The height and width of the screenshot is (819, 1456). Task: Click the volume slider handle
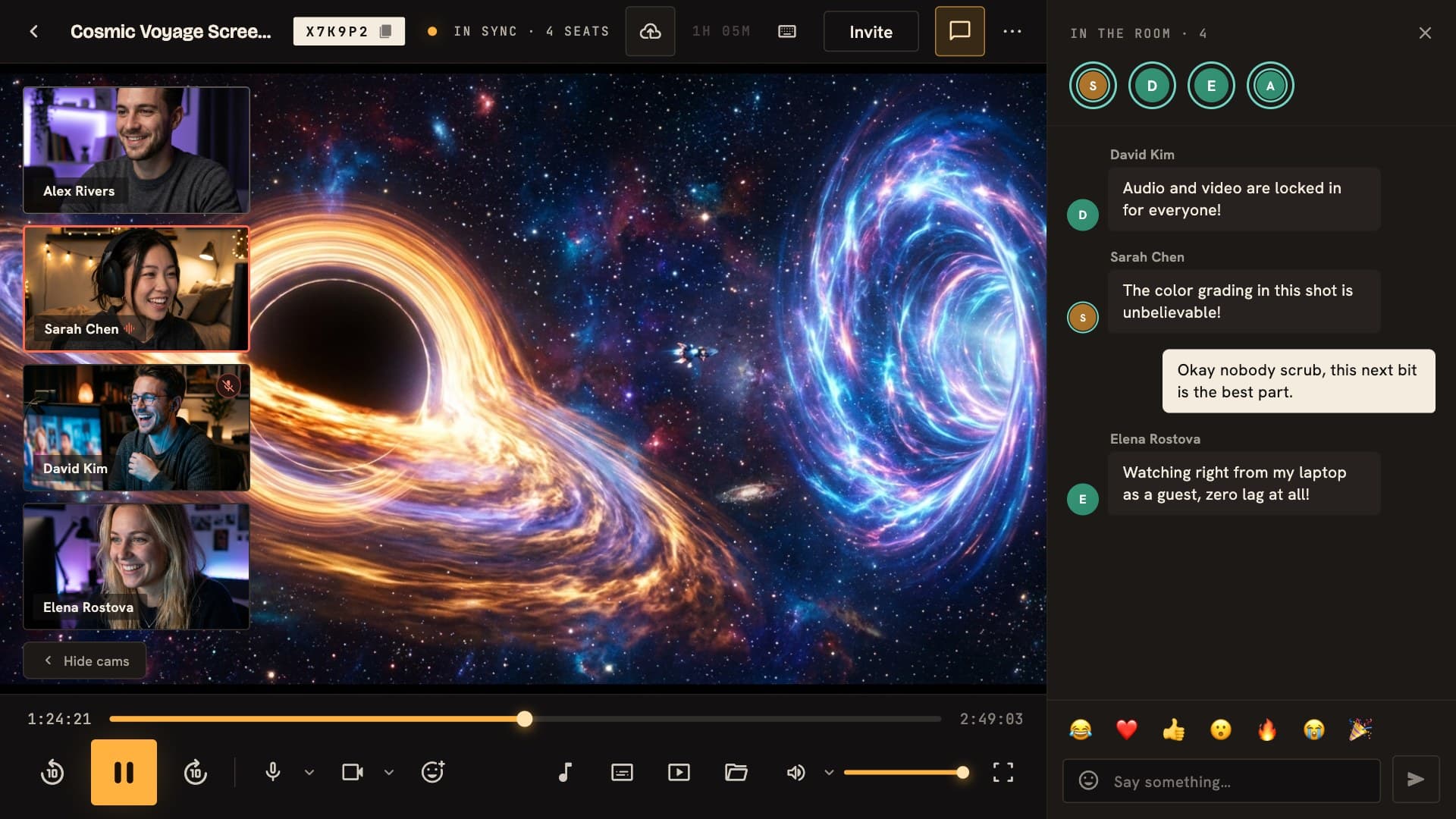962,772
